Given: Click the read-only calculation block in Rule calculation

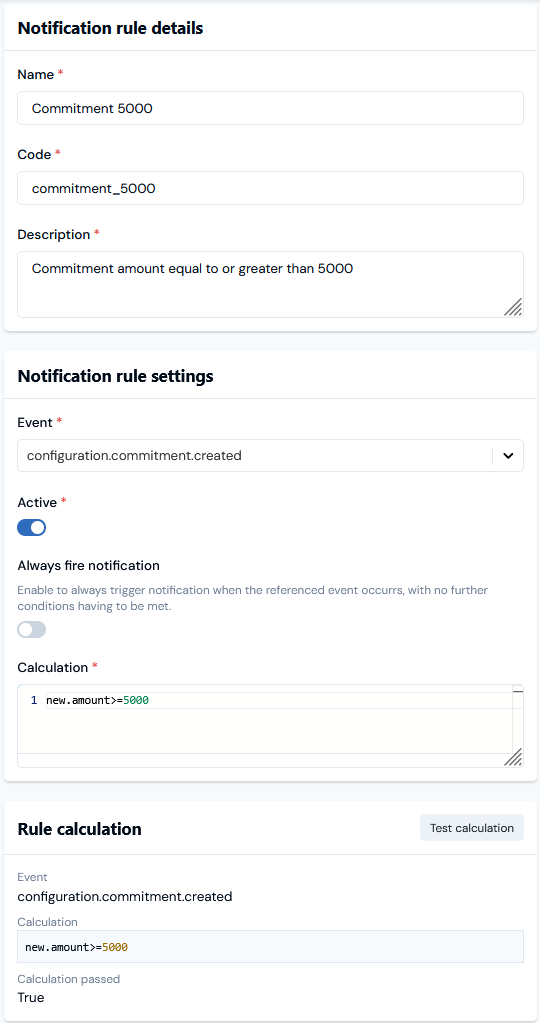Looking at the screenshot, I should click(x=270, y=947).
